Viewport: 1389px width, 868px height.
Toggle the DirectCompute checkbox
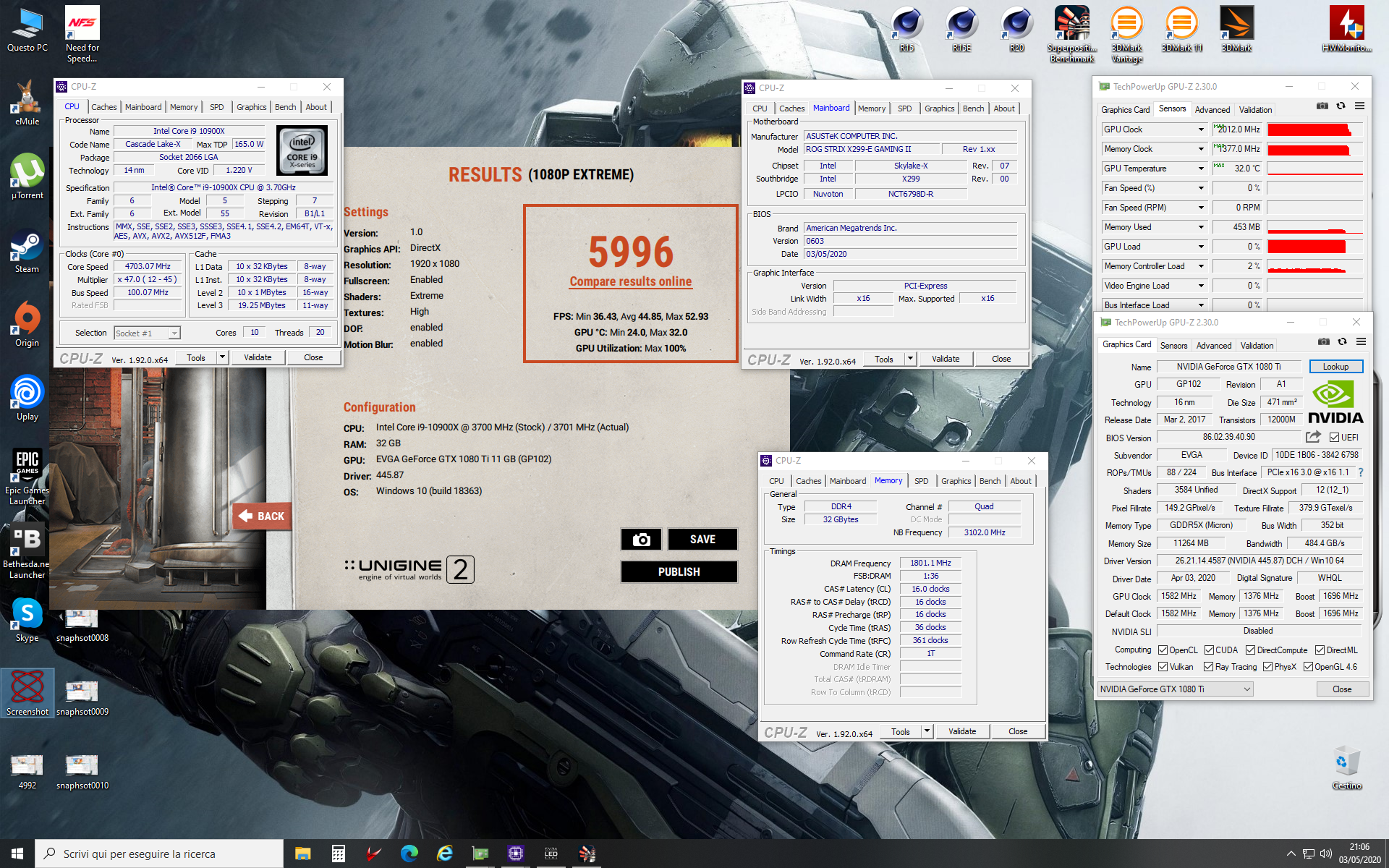coord(1250,650)
